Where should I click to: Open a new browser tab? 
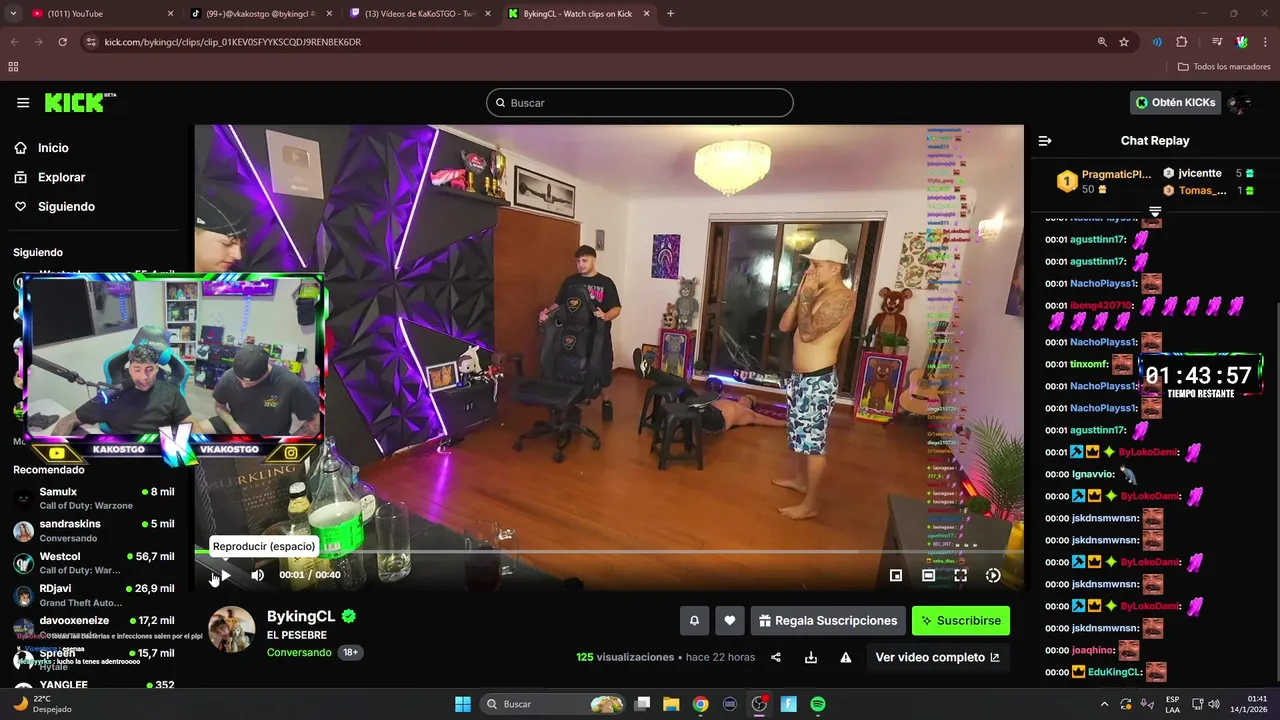[670, 14]
